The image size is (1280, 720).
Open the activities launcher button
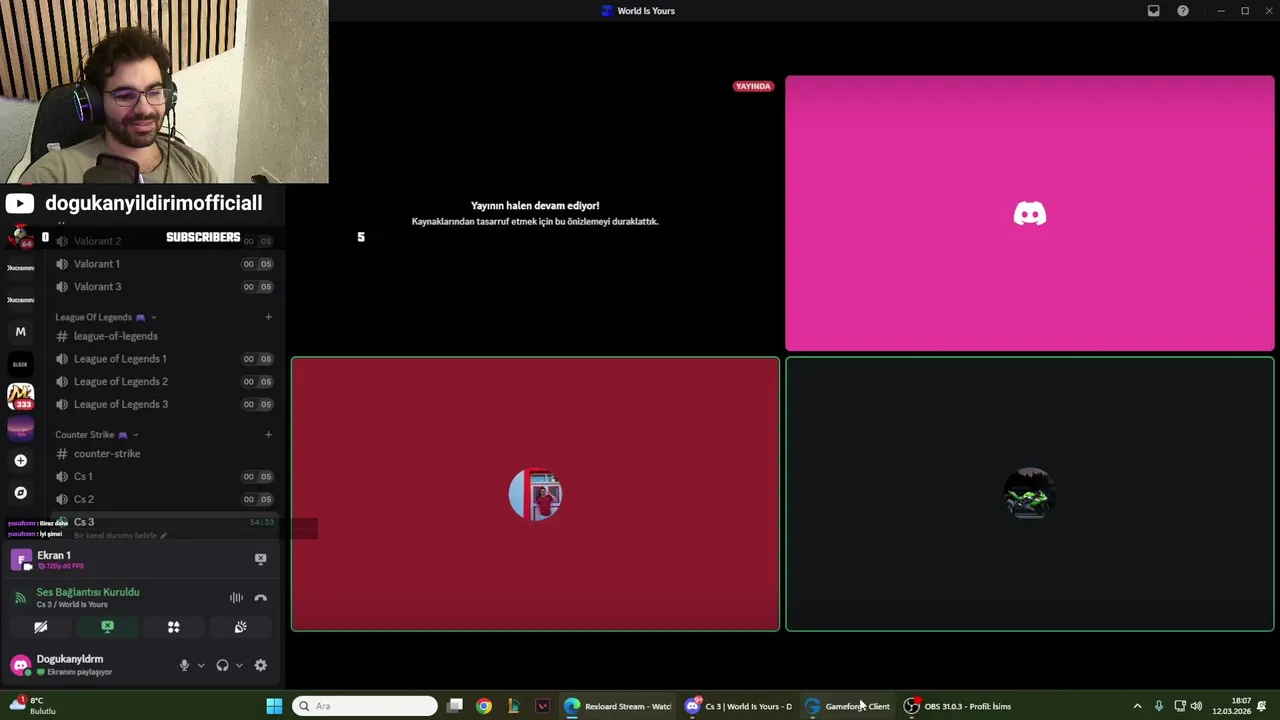pos(174,627)
